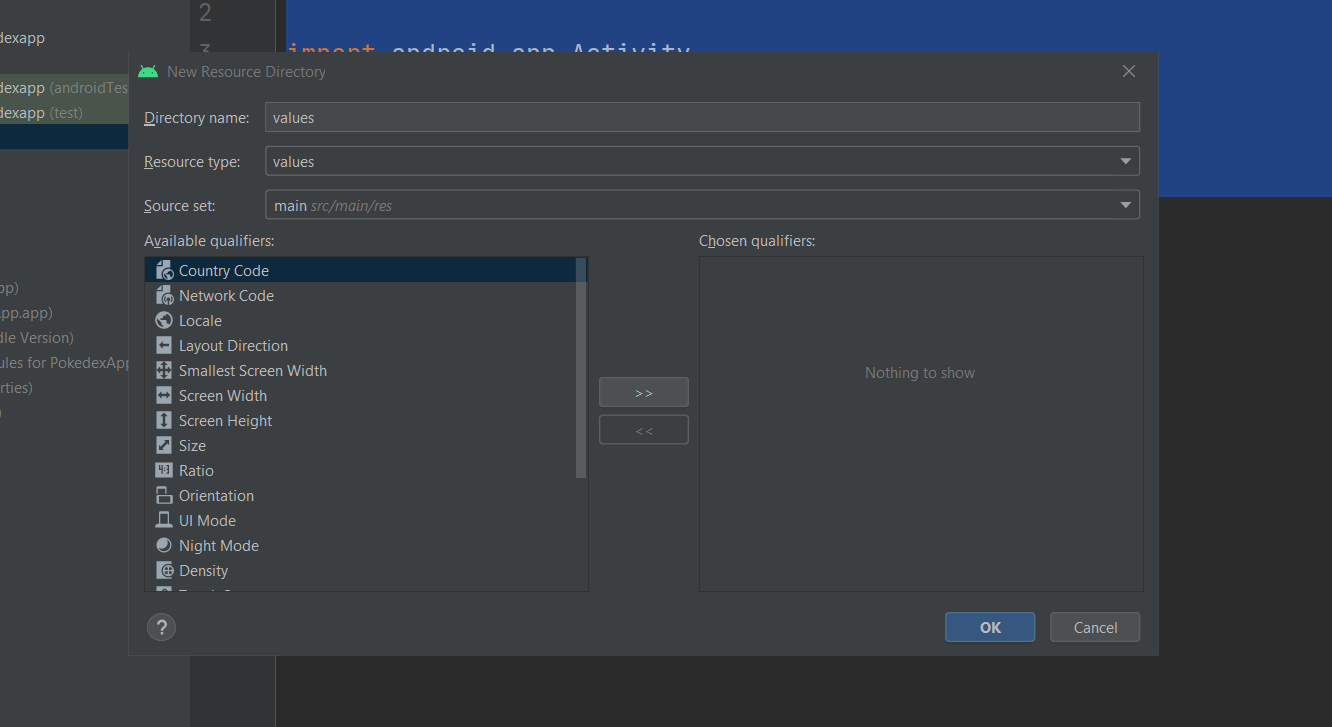Click the Country Code qualifier icon
Image resolution: width=1332 pixels, height=727 pixels.
[x=164, y=270]
